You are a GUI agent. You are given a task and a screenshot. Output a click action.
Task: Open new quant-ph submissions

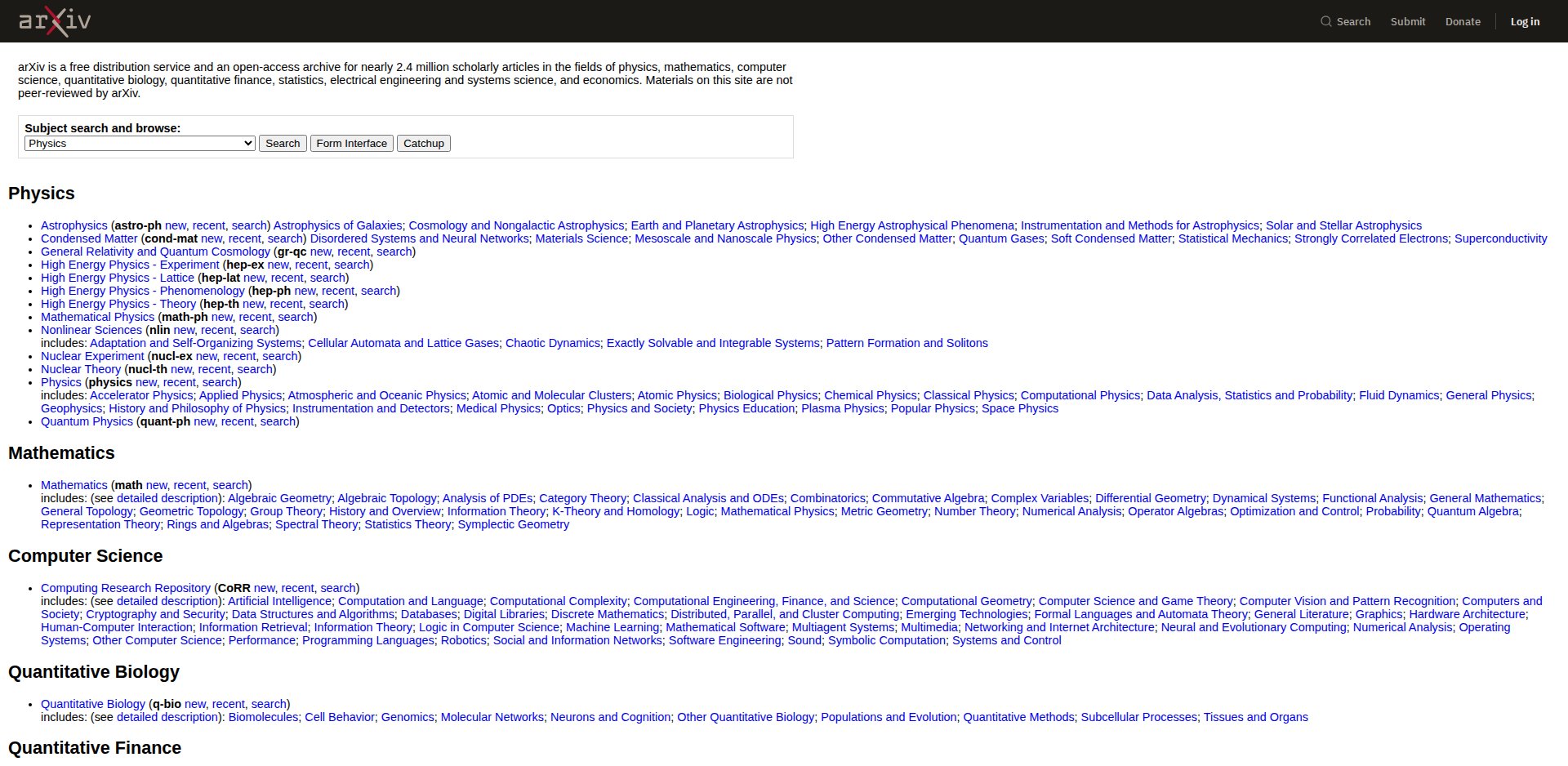point(204,421)
